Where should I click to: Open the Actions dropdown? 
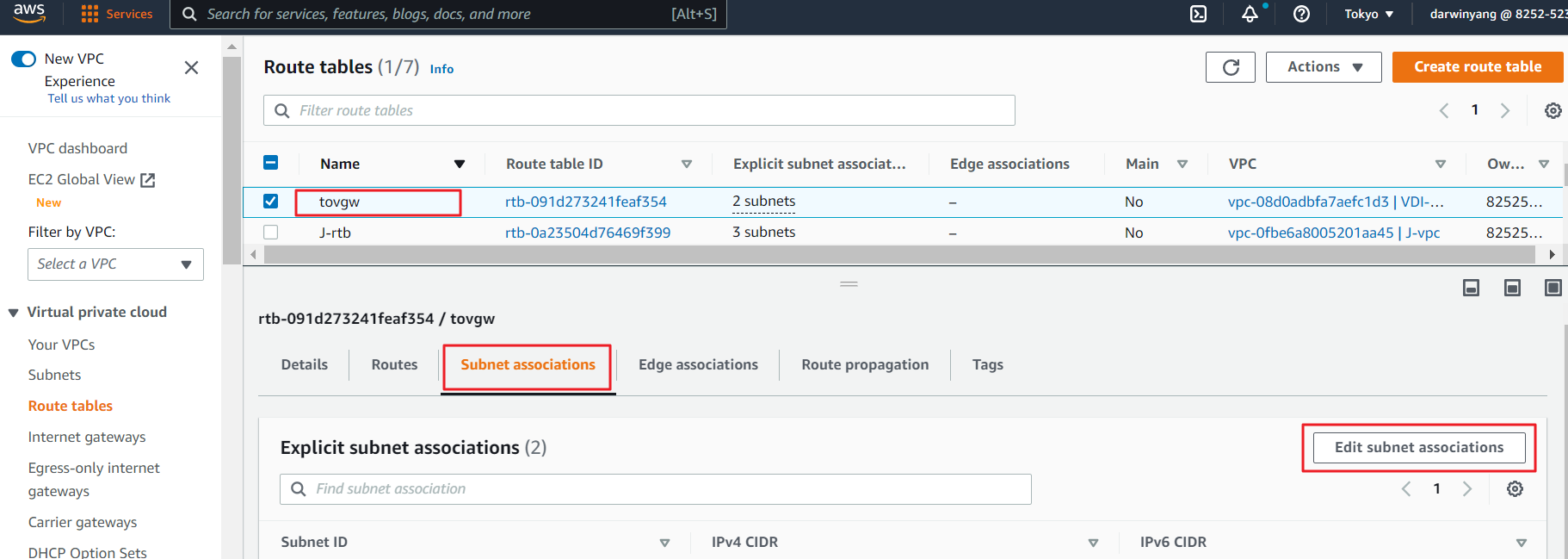tap(1323, 67)
